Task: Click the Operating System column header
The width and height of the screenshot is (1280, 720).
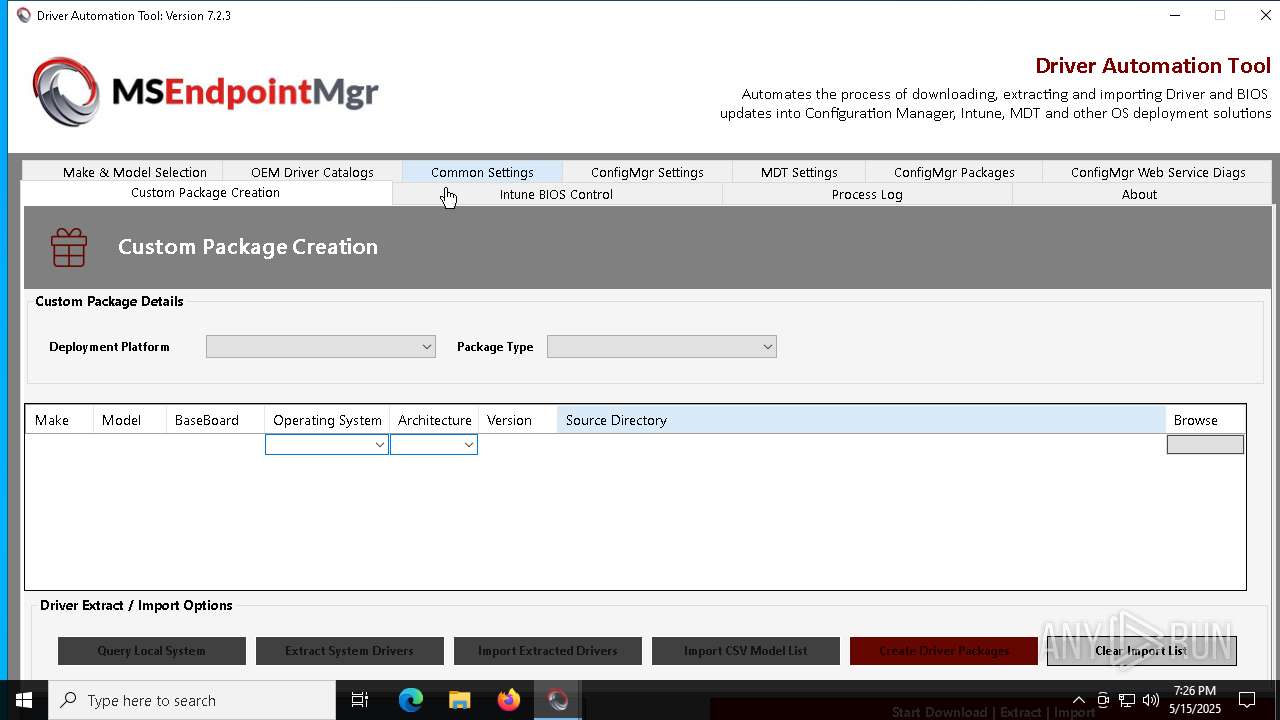Action: point(327,420)
